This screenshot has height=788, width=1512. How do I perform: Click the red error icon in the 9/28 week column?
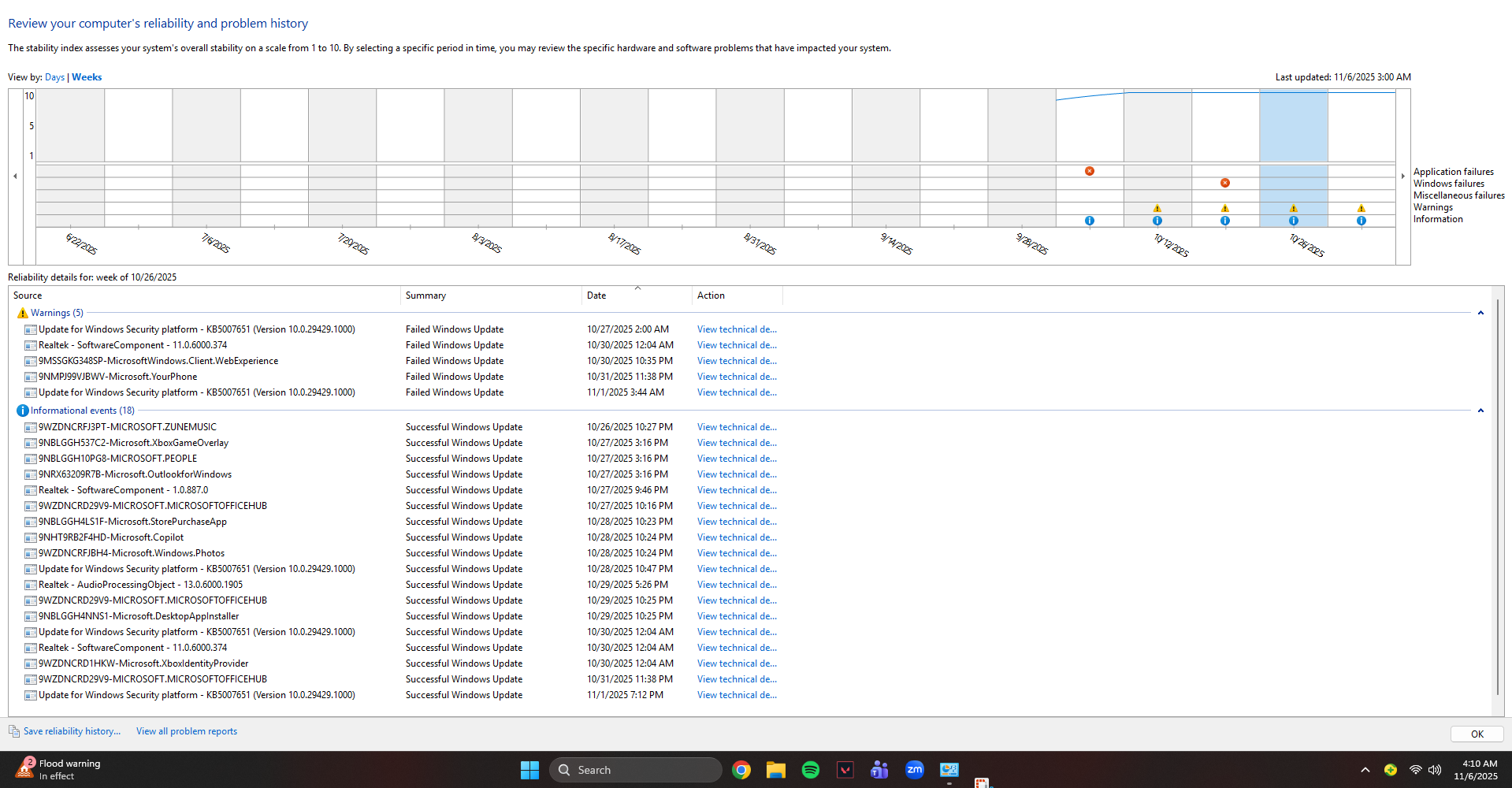pos(1090,170)
